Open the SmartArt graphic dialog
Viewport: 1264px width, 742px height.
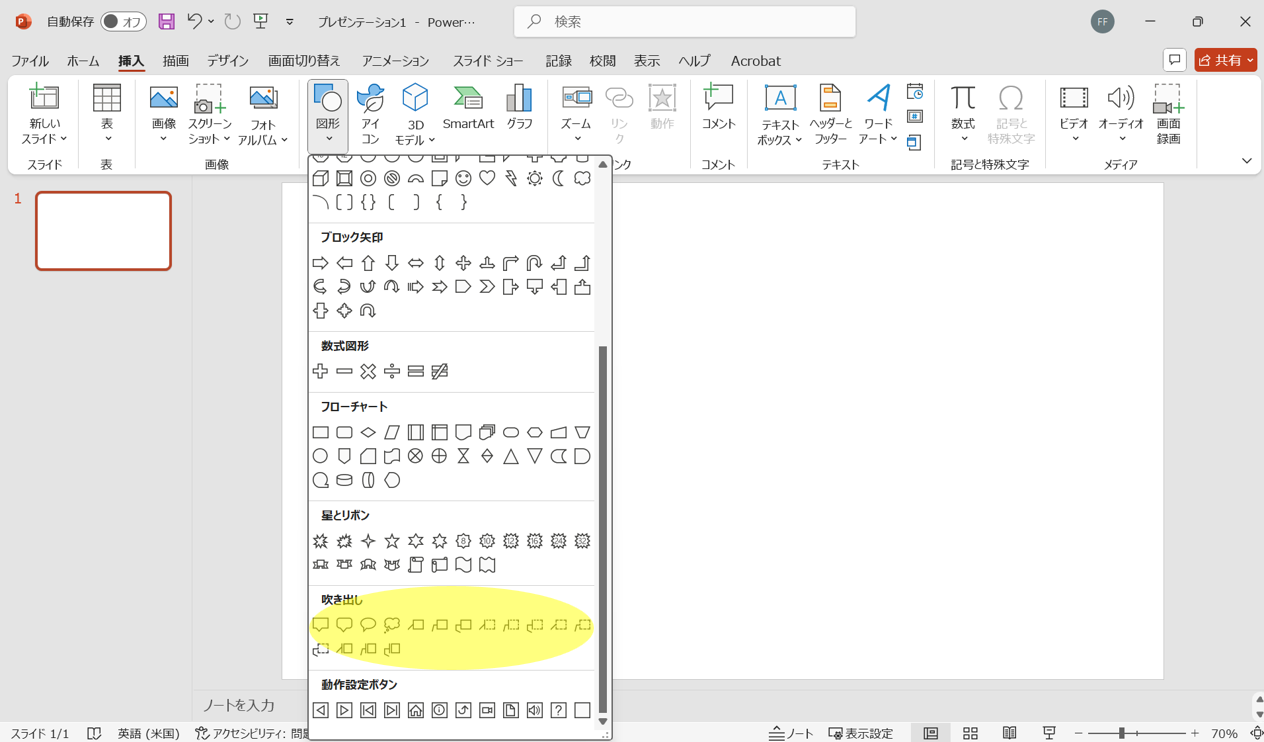(468, 108)
